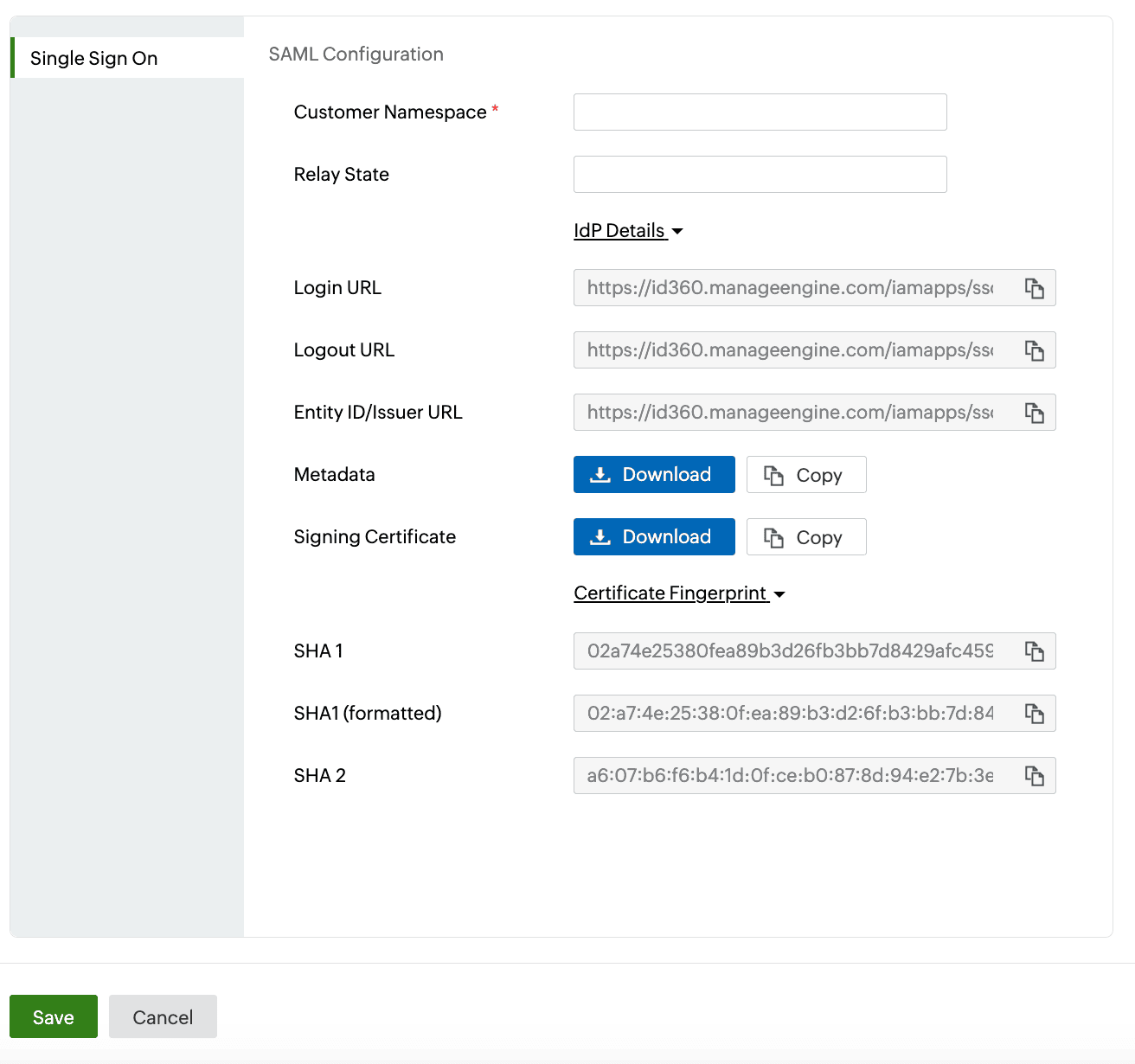Click the Entity ID/Issuer URL text field
Image resolution: width=1135 pixels, height=1064 pixels.
coord(790,413)
